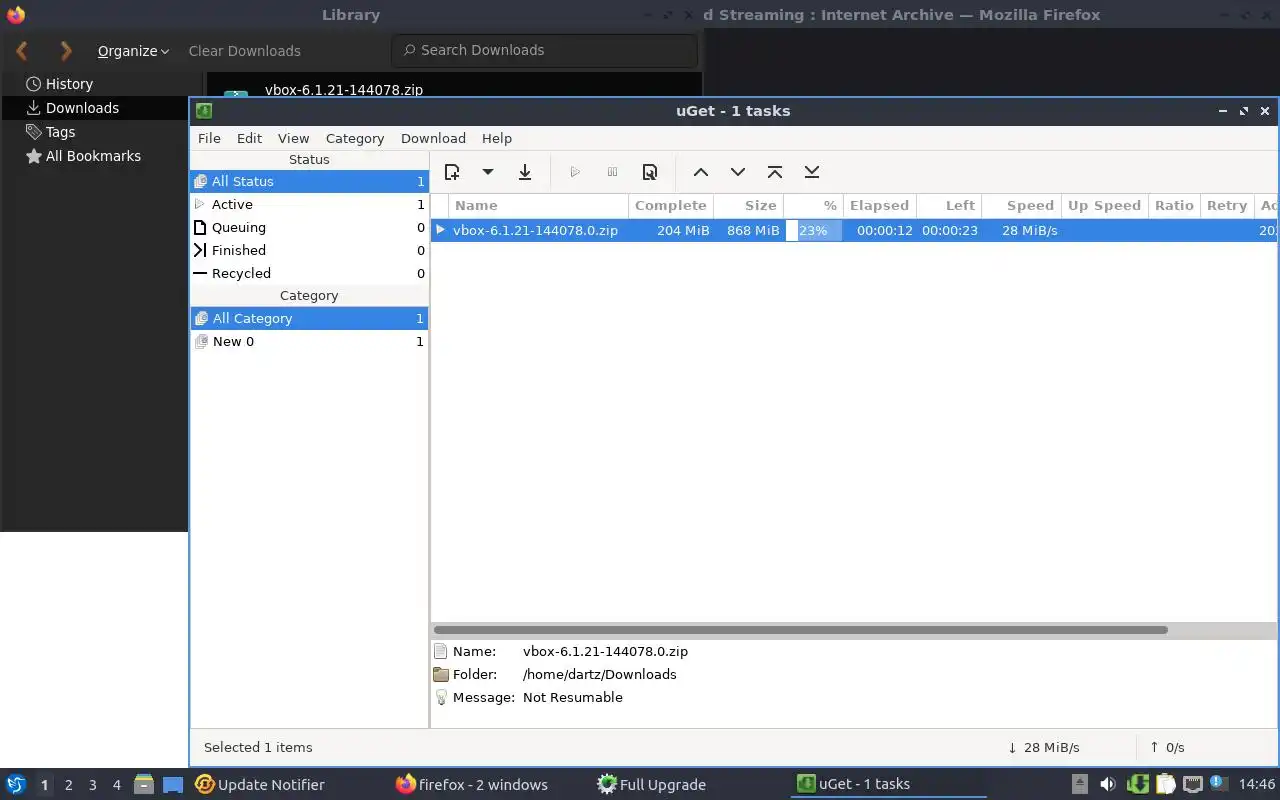Sort downloads by the Name column header
Viewport: 1280px width, 800px height.
[x=538, y=205]
